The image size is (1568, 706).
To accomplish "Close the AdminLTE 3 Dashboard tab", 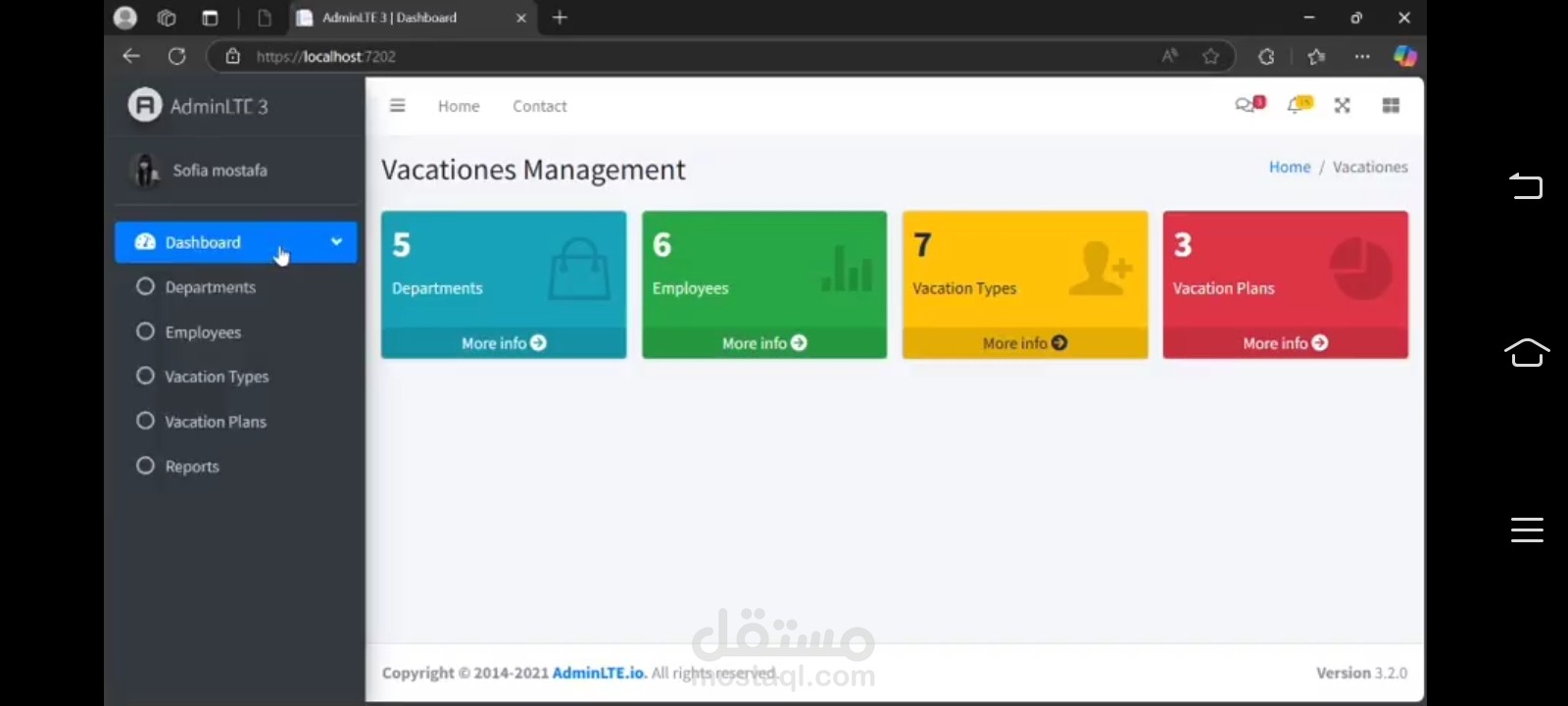I will click(520, 18).
